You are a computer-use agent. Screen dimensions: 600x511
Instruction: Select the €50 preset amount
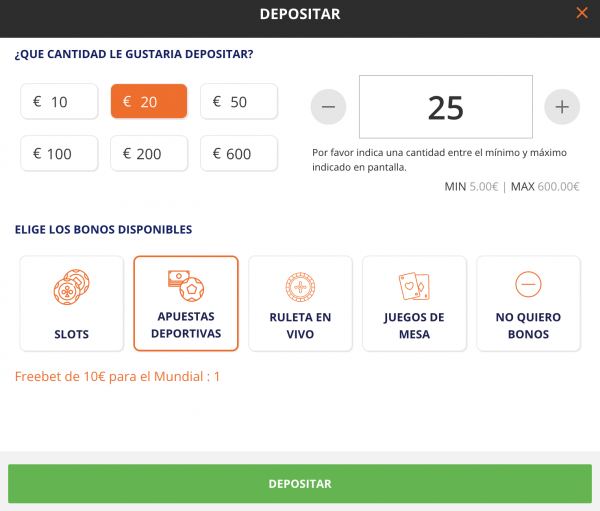[x=239, y=101]
